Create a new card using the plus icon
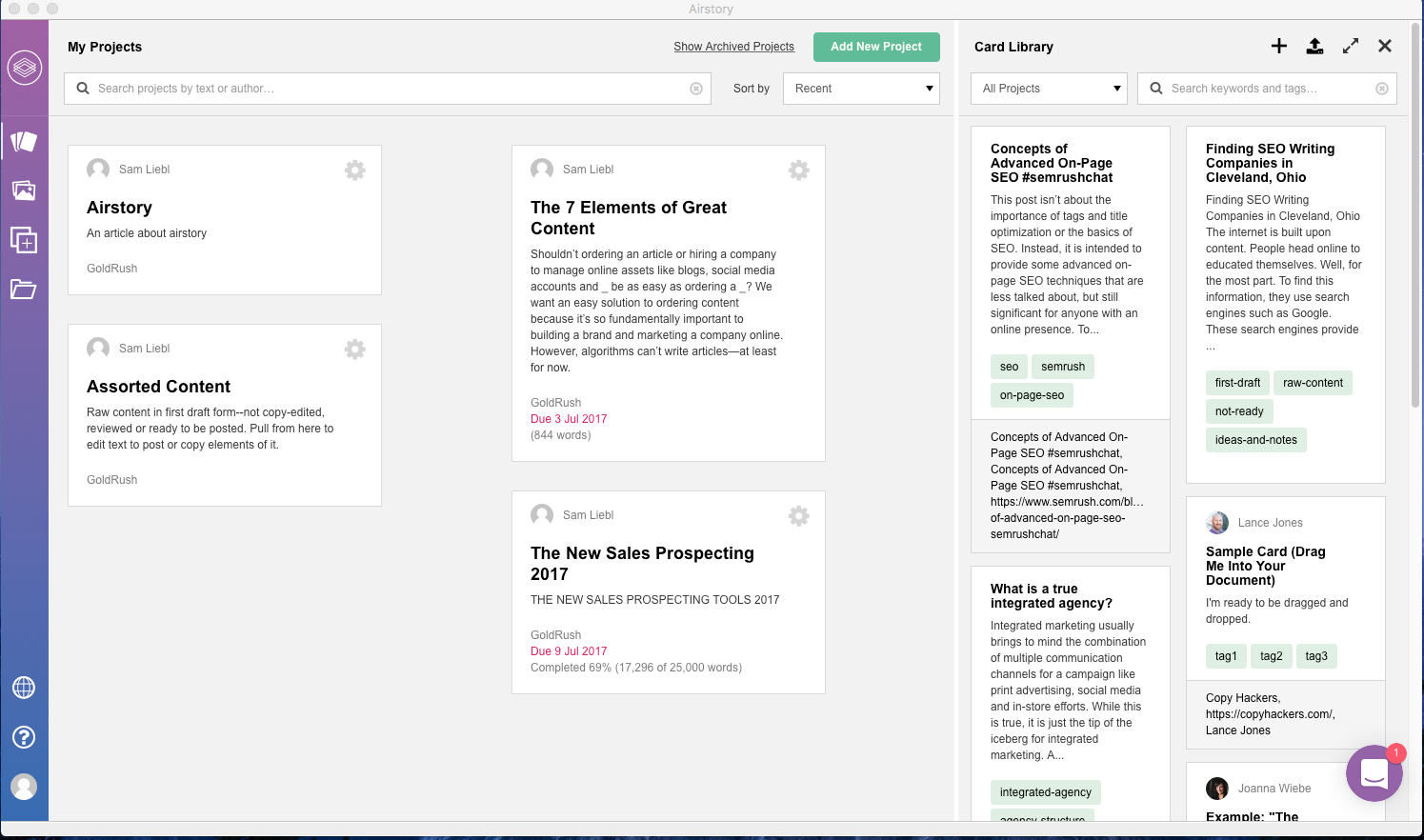The image size is (1424, 840). [x=1279, y=45]
